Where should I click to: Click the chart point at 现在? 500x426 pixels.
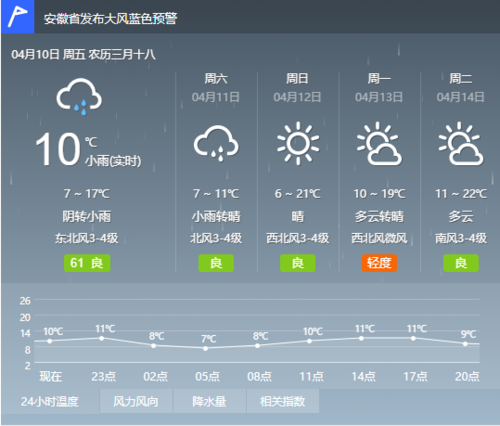50,341
